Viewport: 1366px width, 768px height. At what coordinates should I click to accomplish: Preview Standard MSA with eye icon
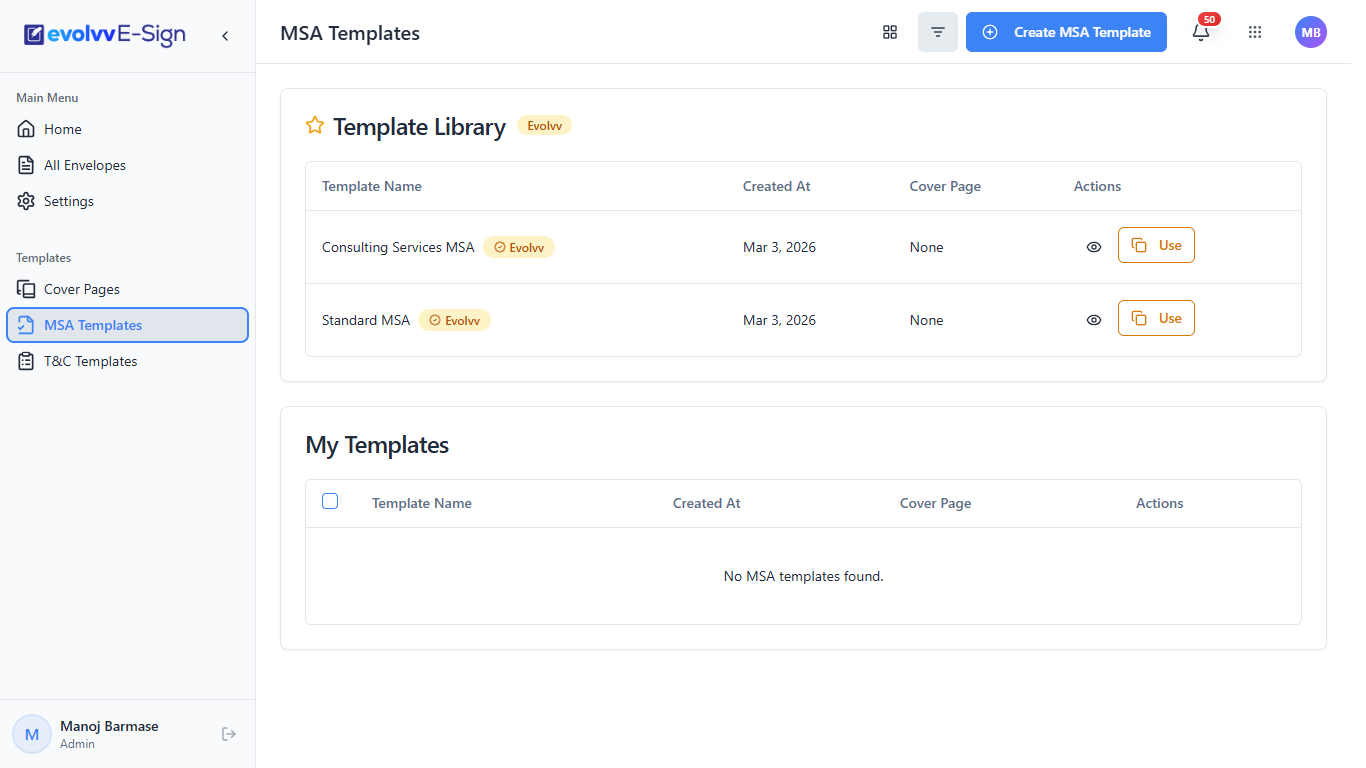pos(1094,320)
